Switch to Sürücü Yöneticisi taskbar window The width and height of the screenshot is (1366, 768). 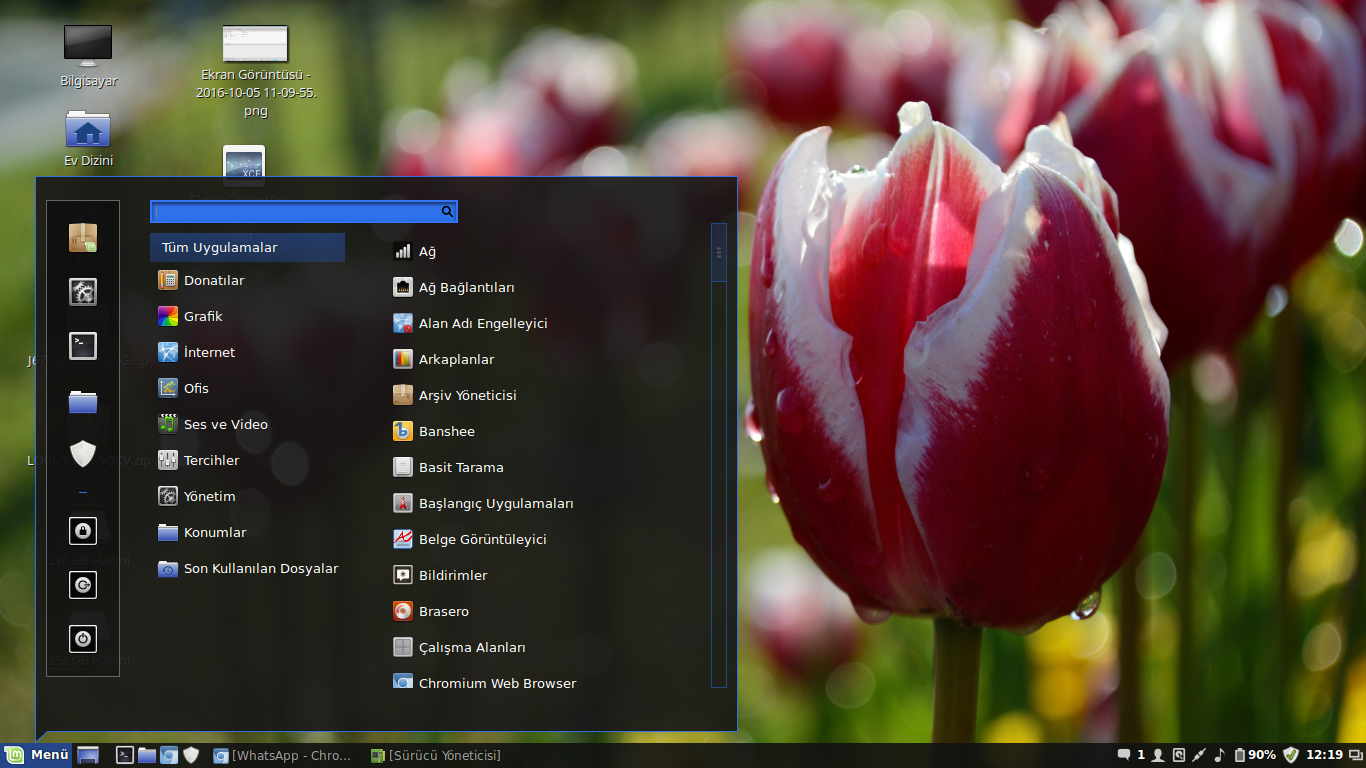pos(436,755)
